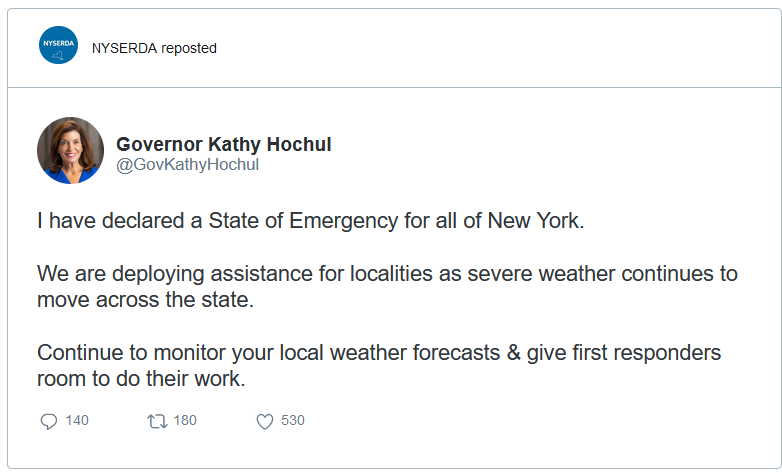Screen dimensions: 782x472
Task: Click the "Continue to monitor" paragraph
Action: point(379,366)
